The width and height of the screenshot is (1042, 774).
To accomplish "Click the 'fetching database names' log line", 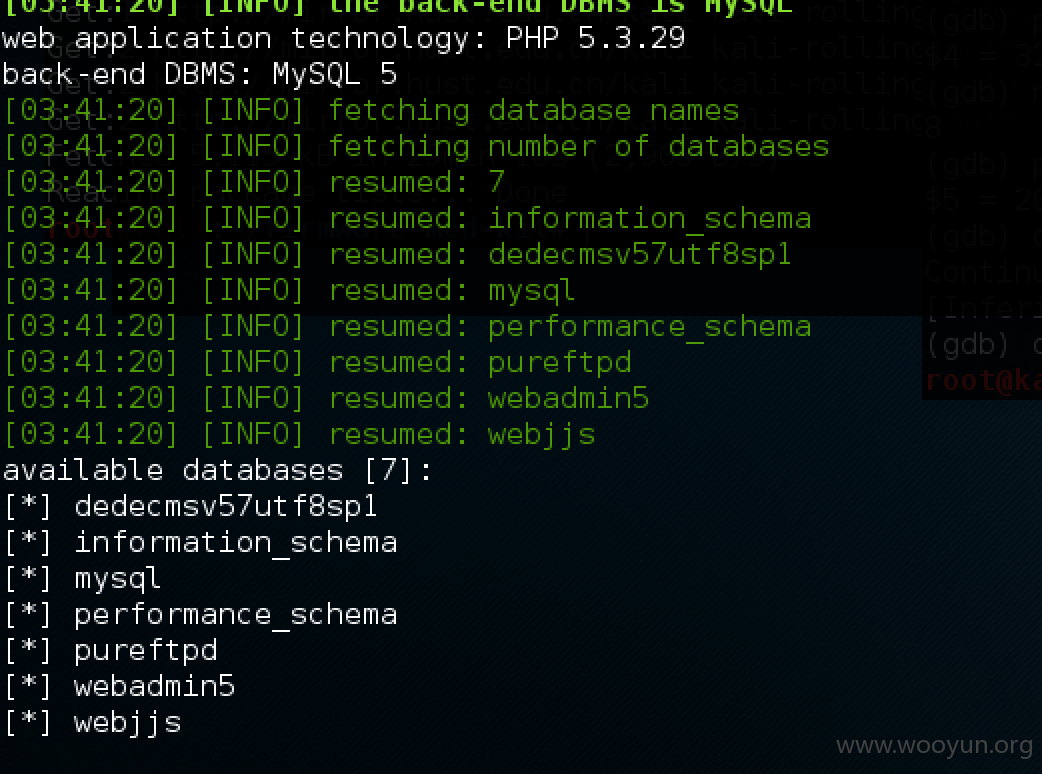I will click(x=371, y=111).
